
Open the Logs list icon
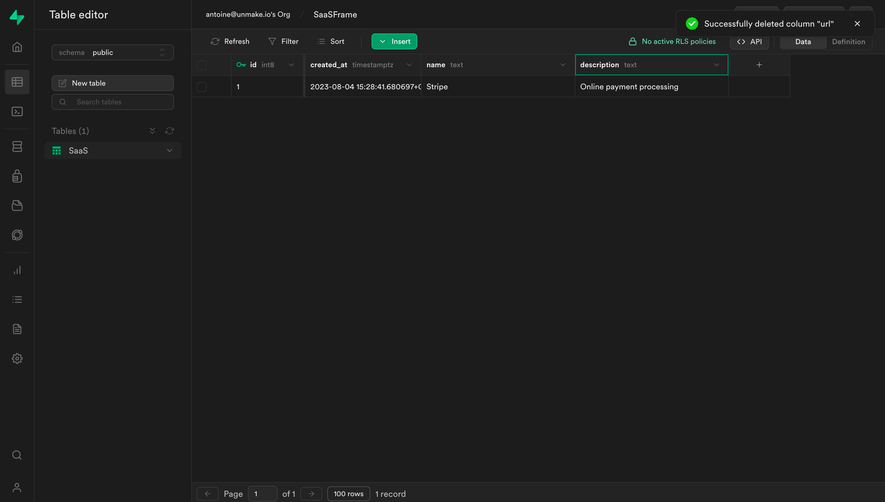click(17, 299)
